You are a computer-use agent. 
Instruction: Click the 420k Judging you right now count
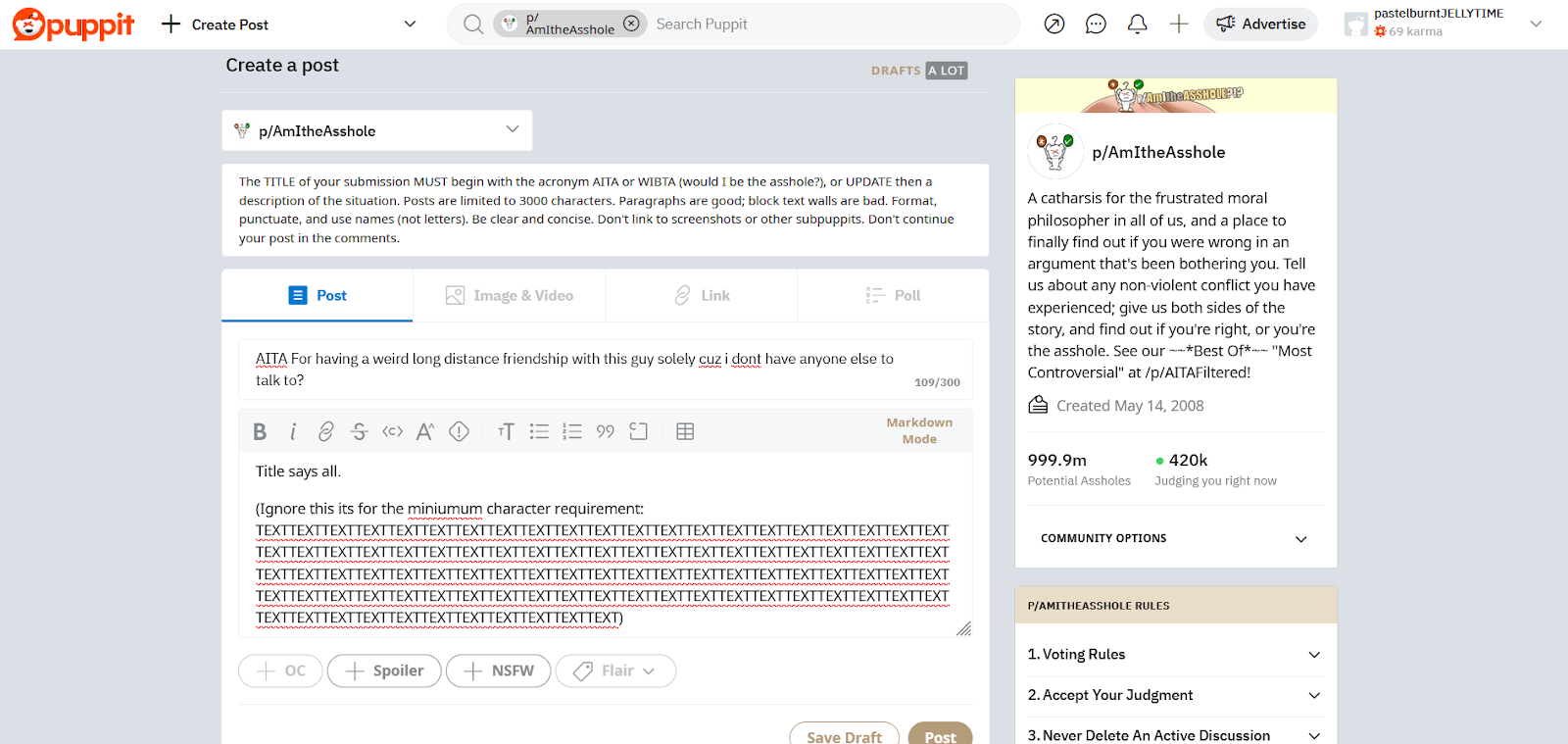point(1215,470)
